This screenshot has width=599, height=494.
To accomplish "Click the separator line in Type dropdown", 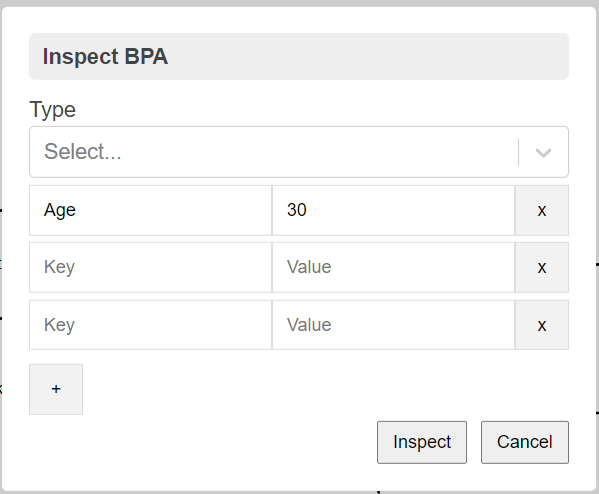I will (x=518, y=152).
